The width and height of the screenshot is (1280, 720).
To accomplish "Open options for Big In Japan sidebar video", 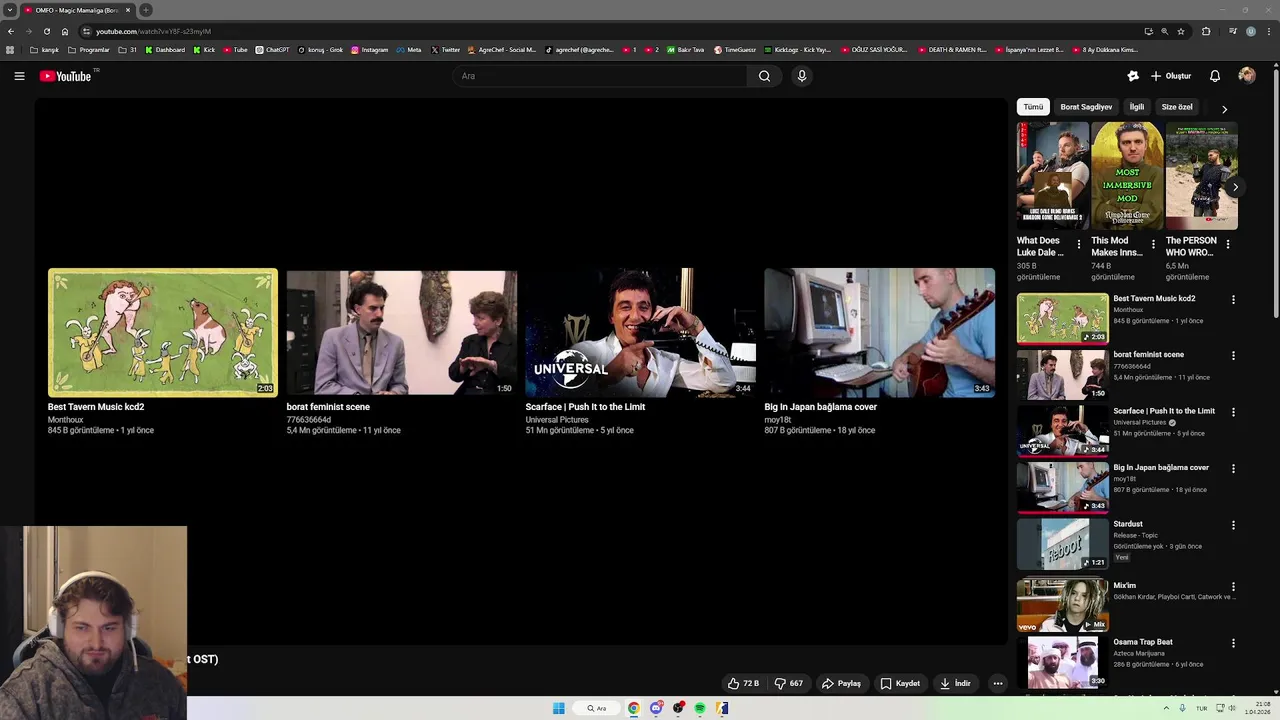I will (1233, 469).
